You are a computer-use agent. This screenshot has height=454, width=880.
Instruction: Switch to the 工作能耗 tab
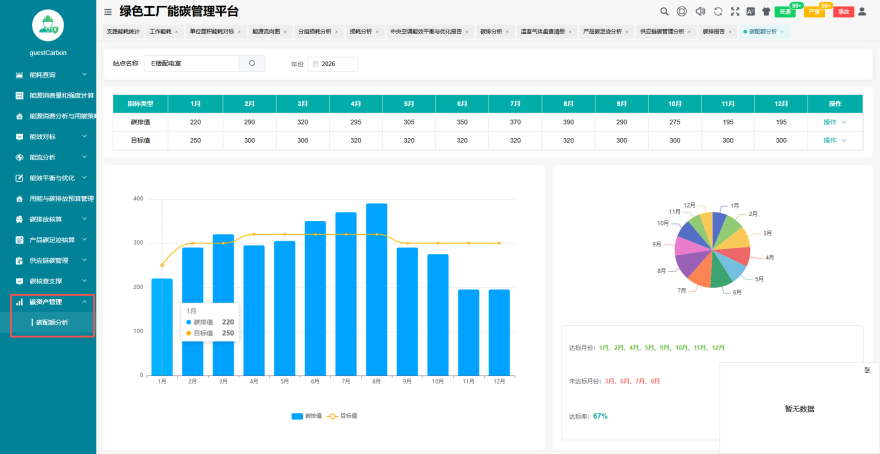(x=163, y=32)
